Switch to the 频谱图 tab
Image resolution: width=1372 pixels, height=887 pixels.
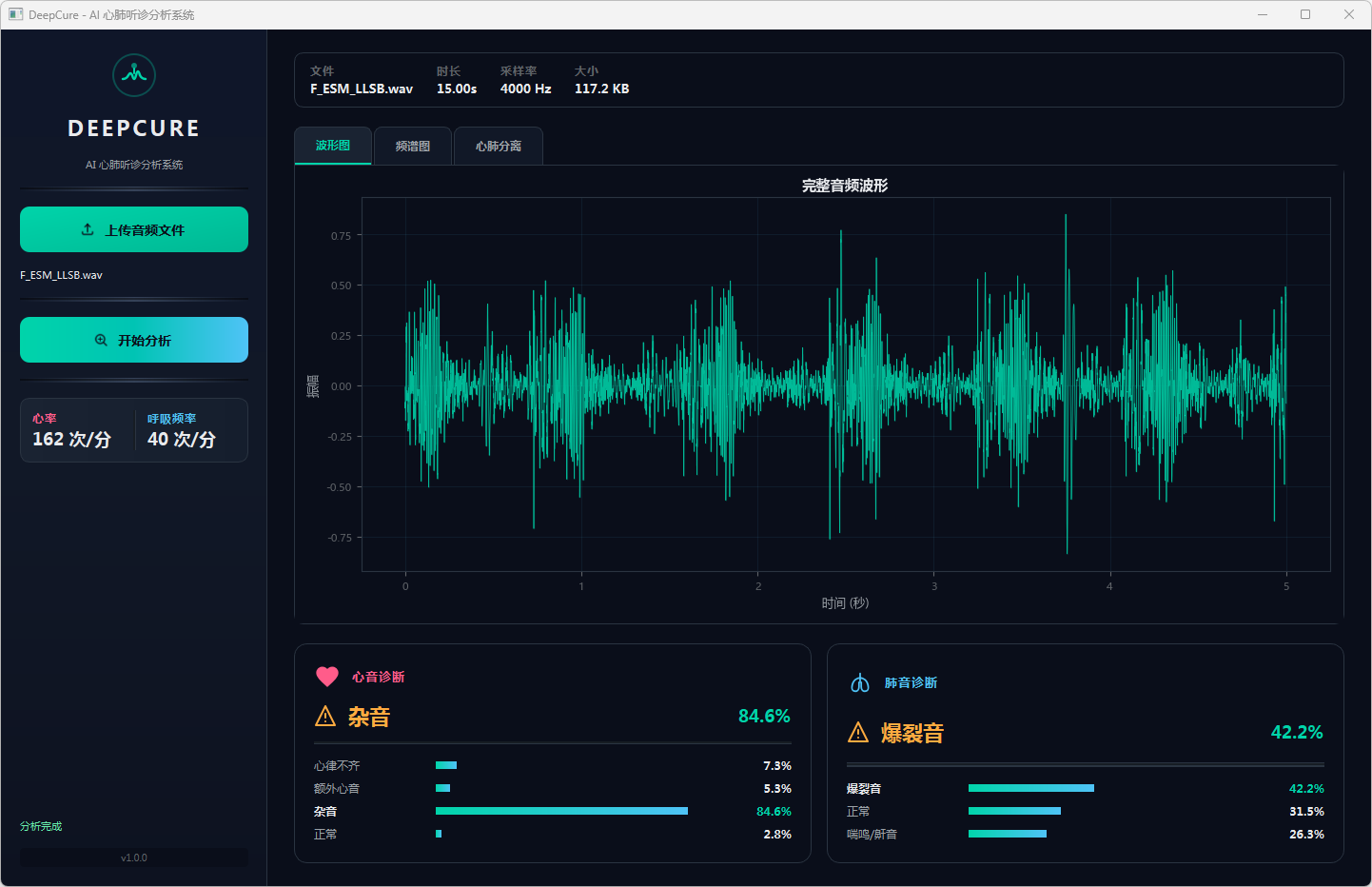click(x=412, y=146)
